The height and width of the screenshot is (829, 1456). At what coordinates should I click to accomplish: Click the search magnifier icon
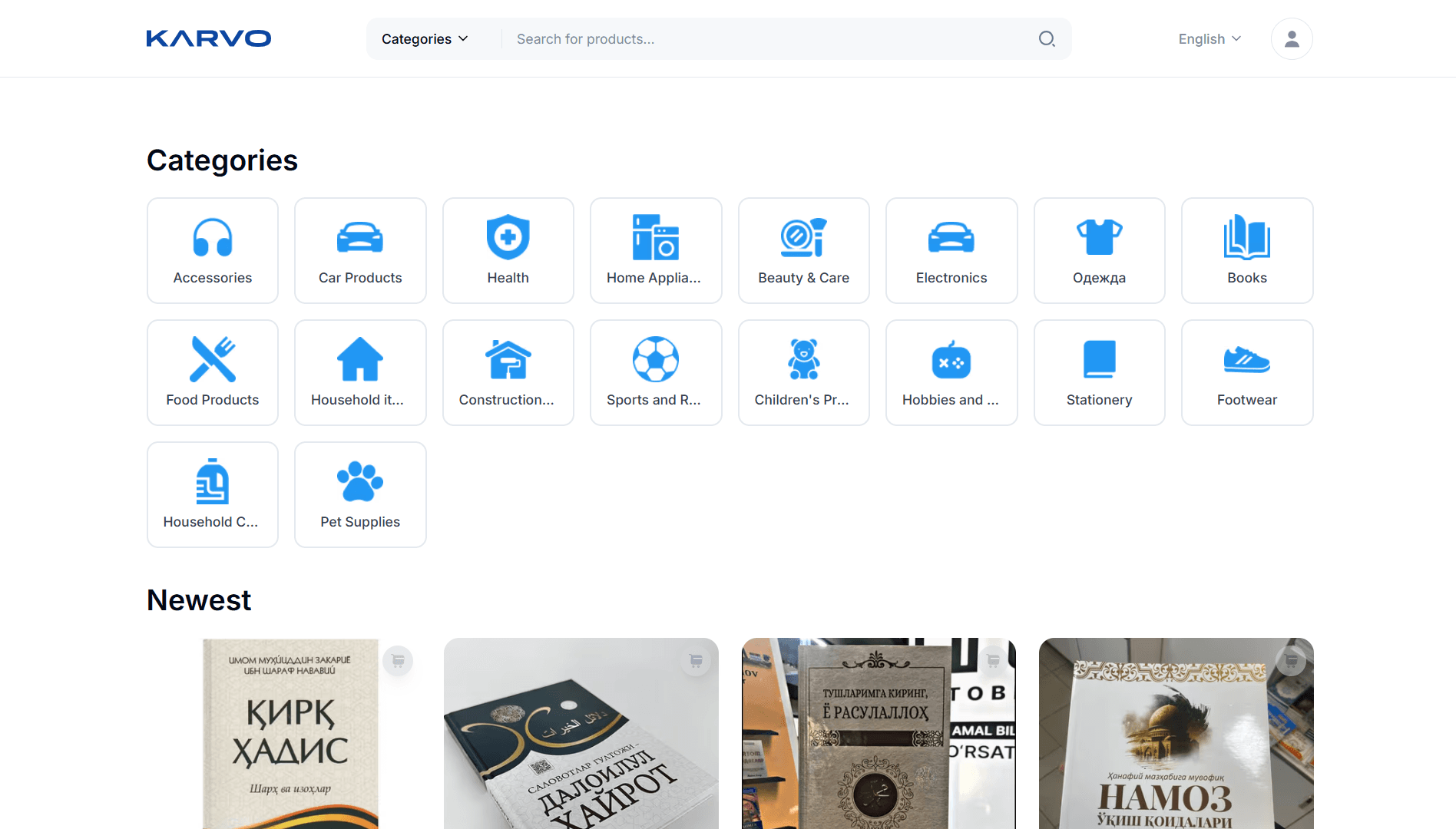(x=1046, y=38)
